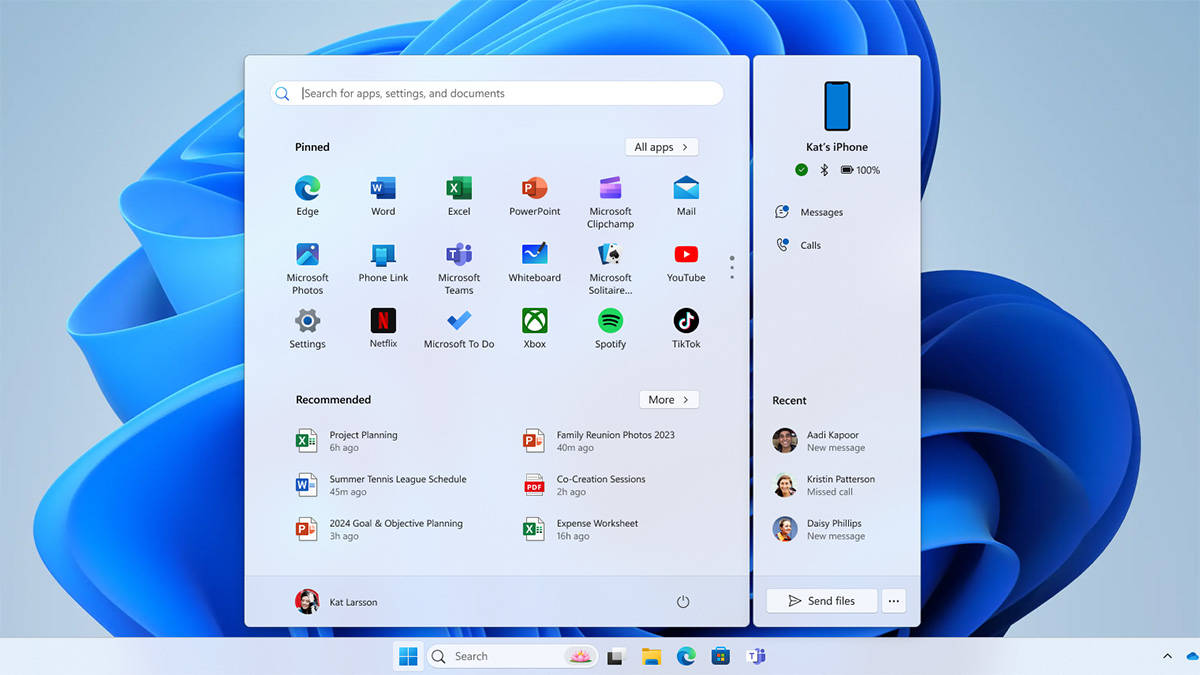Launch Microsoft Teams pinned app

coord(459,267)
